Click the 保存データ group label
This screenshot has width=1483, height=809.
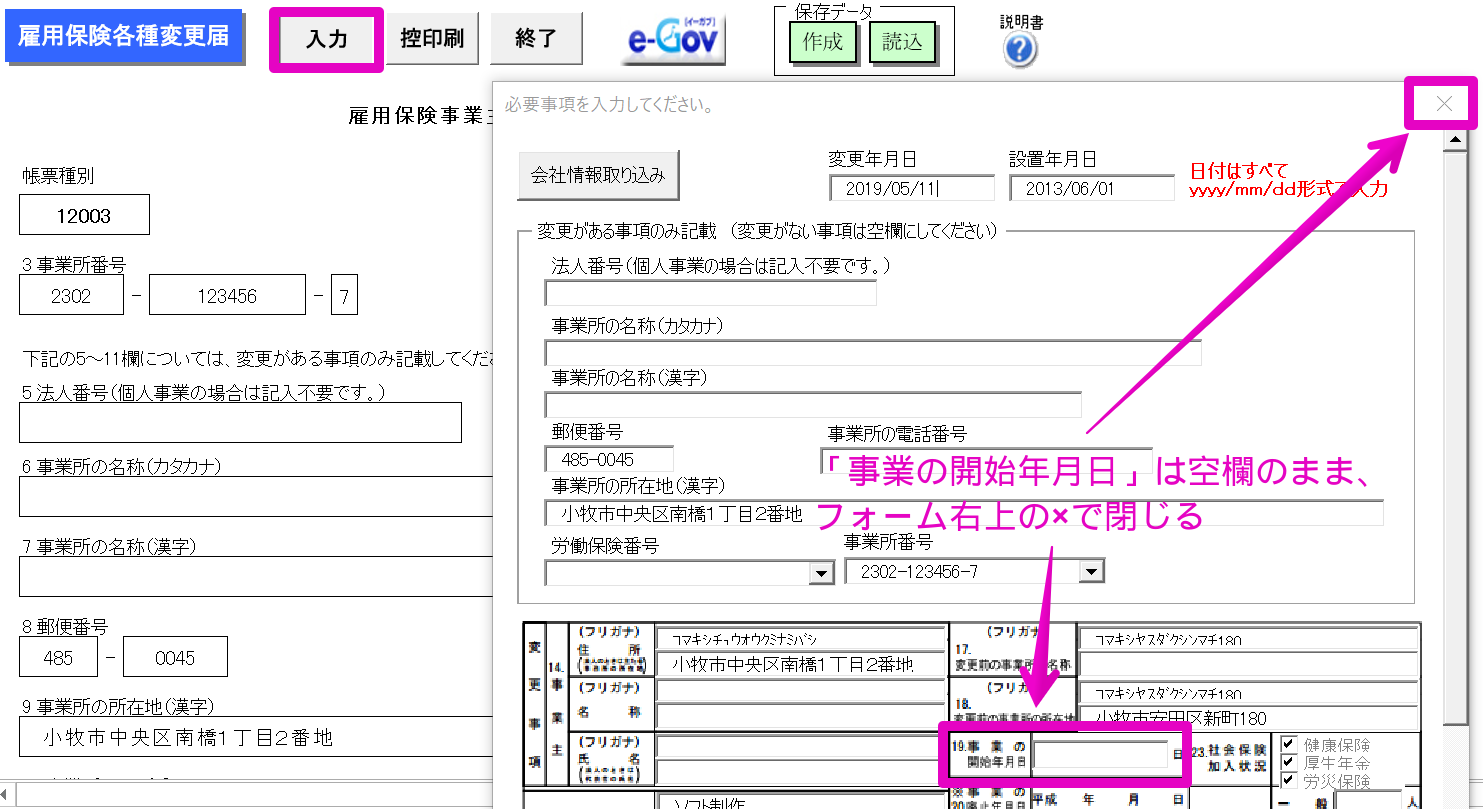(833, 11)
